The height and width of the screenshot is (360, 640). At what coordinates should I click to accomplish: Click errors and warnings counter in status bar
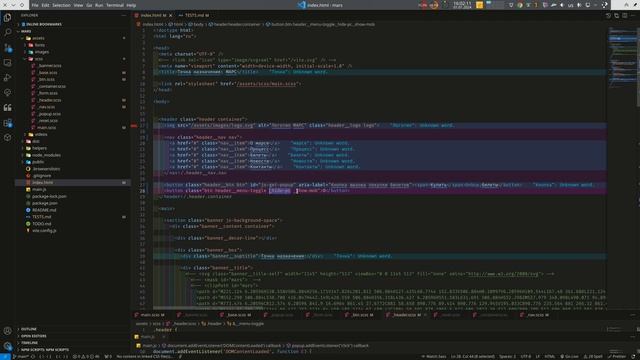coord(86,357)
